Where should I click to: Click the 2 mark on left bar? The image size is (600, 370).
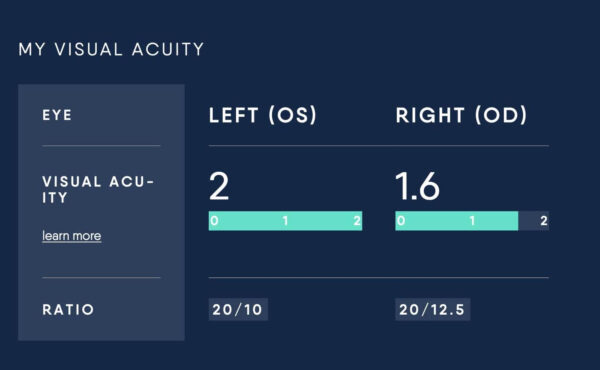coord(357,221)
